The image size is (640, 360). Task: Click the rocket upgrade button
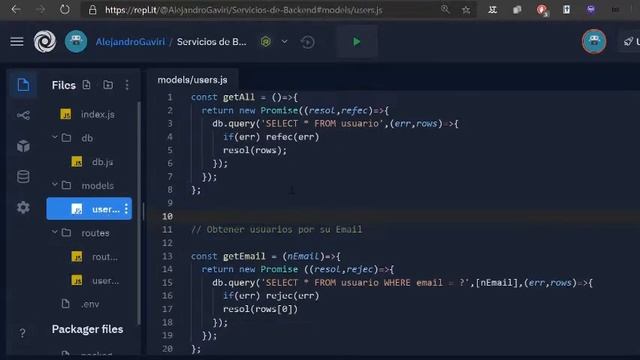(x=630, y=41)
